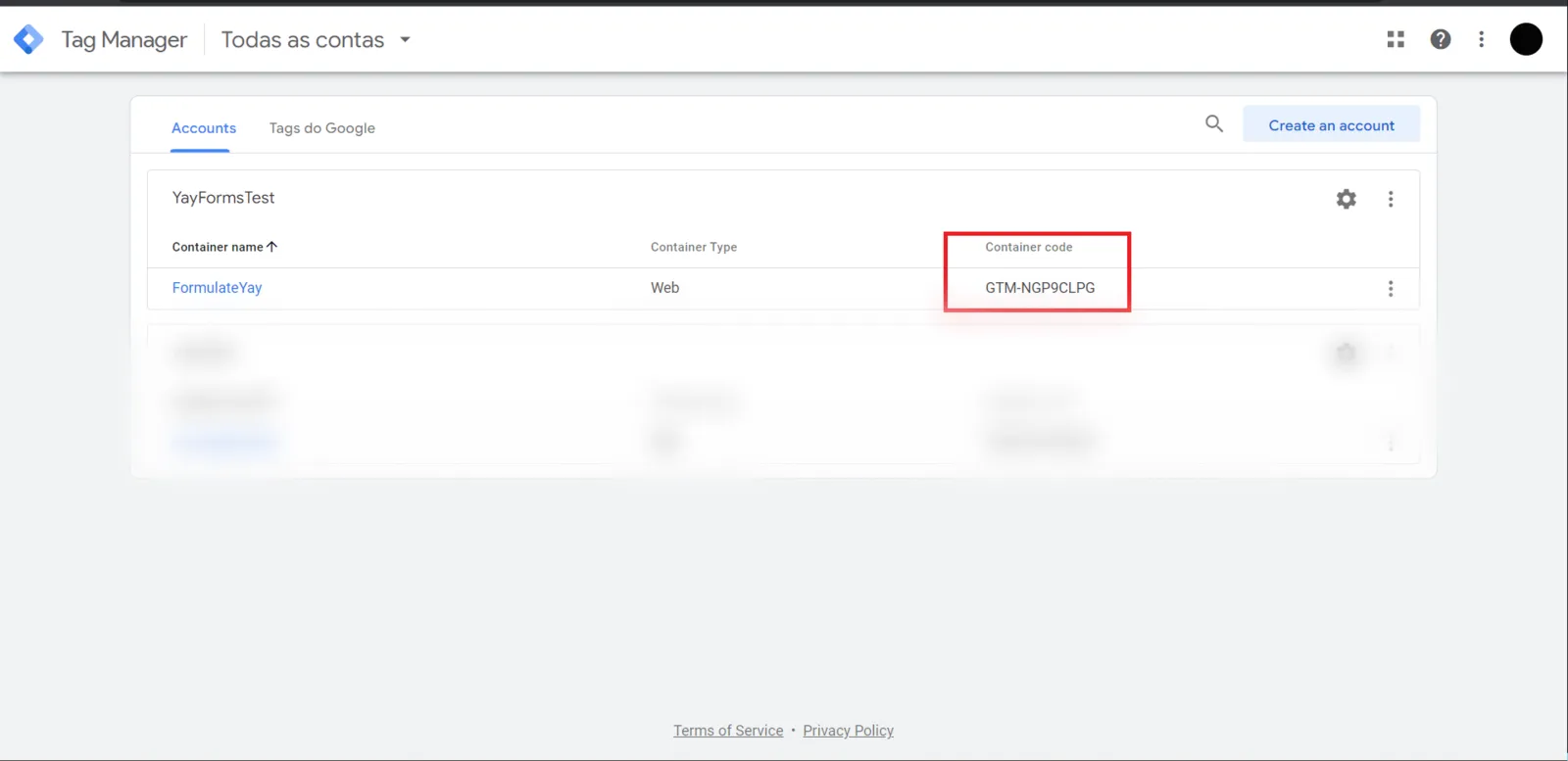The image size is (1568, 761).
Task: Click the Tag Manager logo icon
Action: click(28, 39)
